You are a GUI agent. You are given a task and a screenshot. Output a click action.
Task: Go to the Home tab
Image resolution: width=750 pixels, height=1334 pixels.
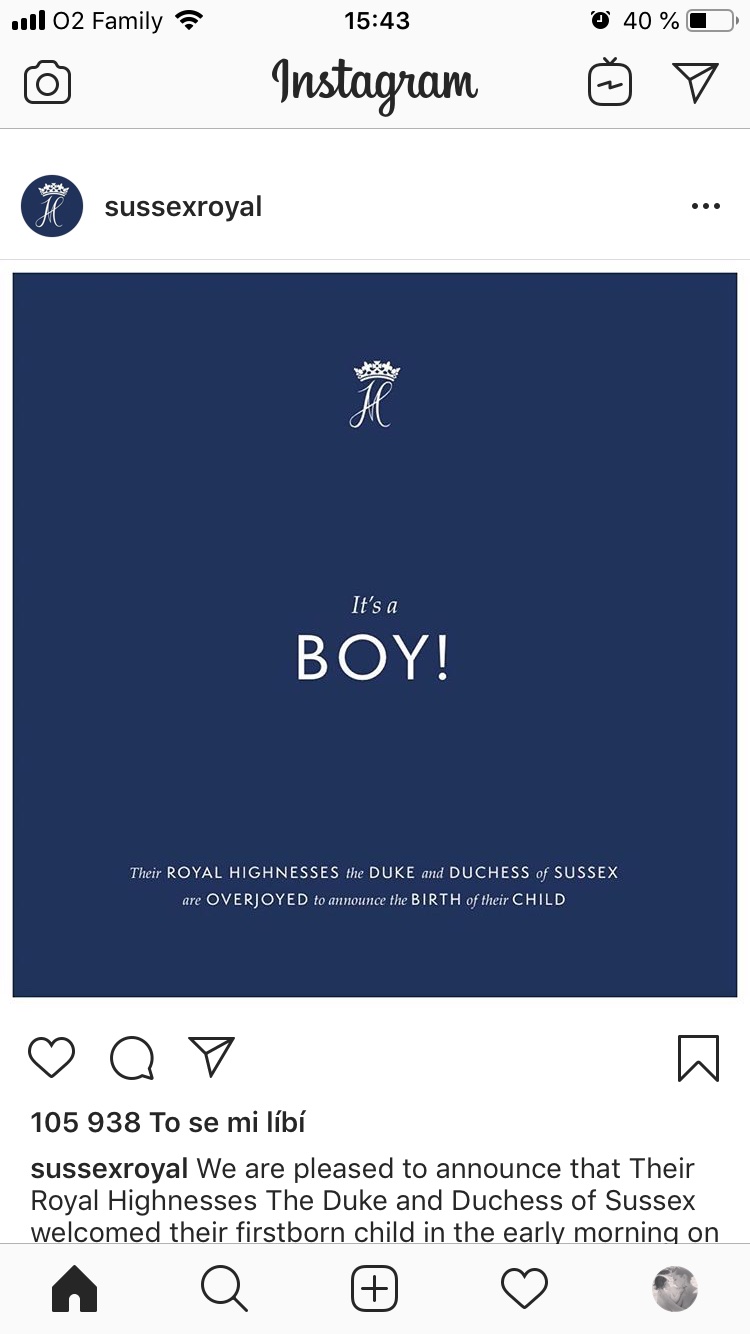74,1289
